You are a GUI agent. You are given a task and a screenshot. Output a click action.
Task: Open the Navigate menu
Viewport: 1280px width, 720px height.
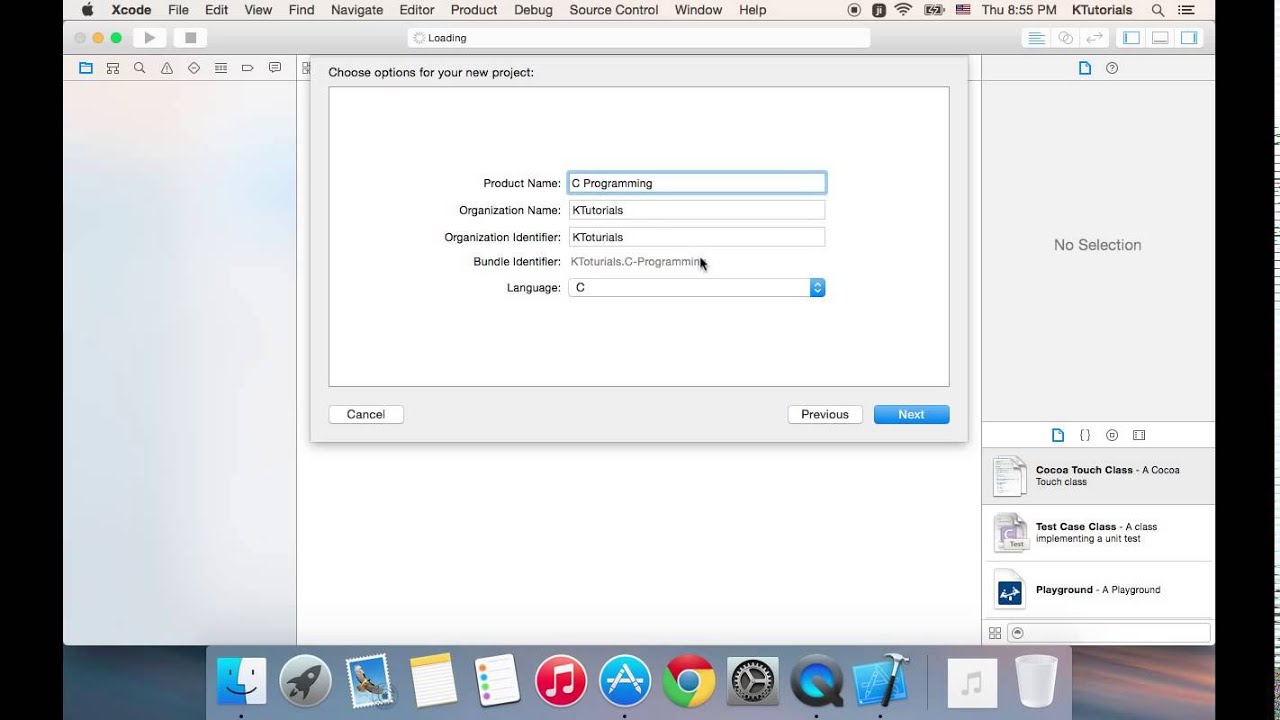(x=356, y=10)
